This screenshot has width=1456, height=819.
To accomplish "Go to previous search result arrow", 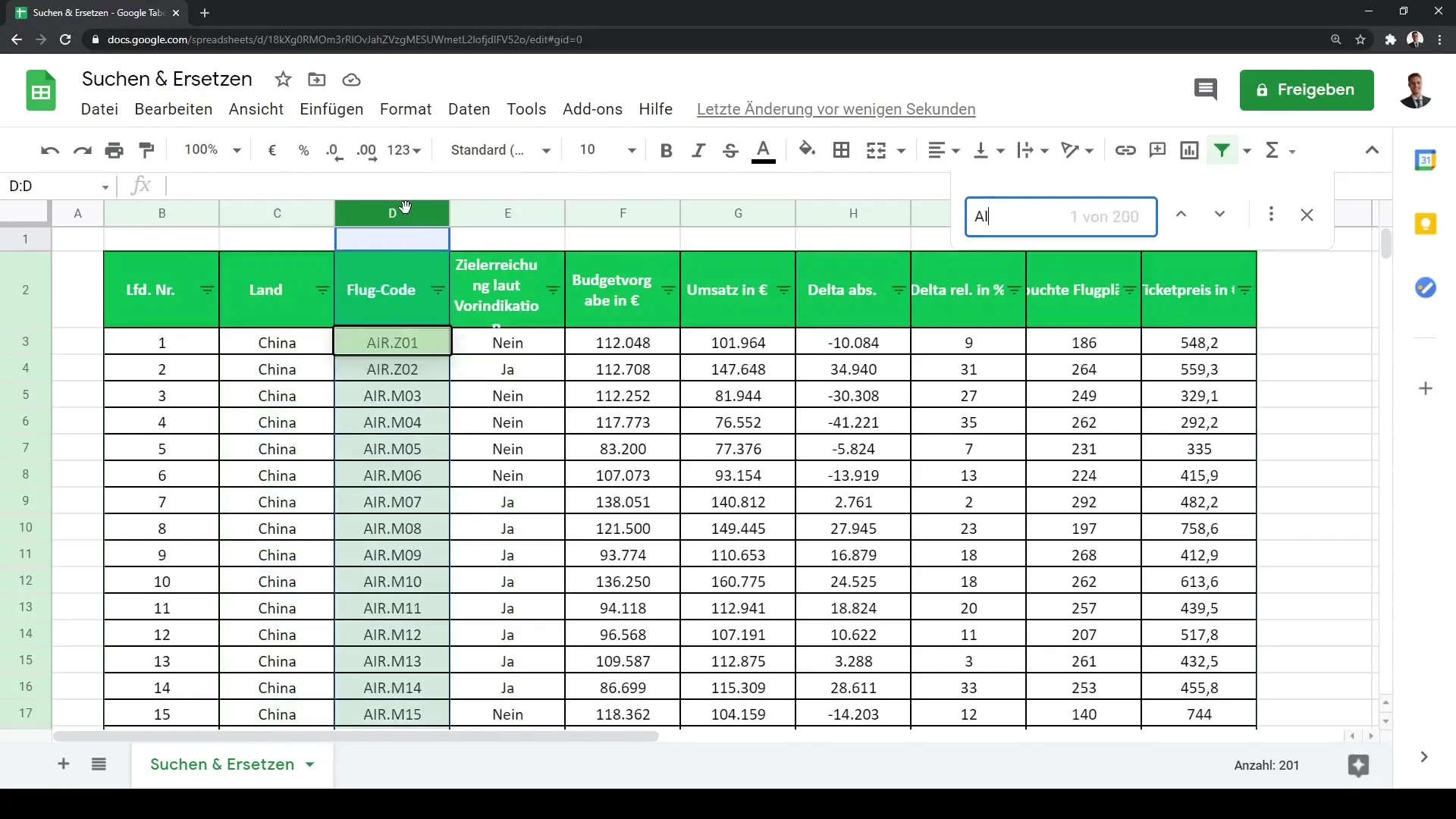I will tap(1181, 215).
